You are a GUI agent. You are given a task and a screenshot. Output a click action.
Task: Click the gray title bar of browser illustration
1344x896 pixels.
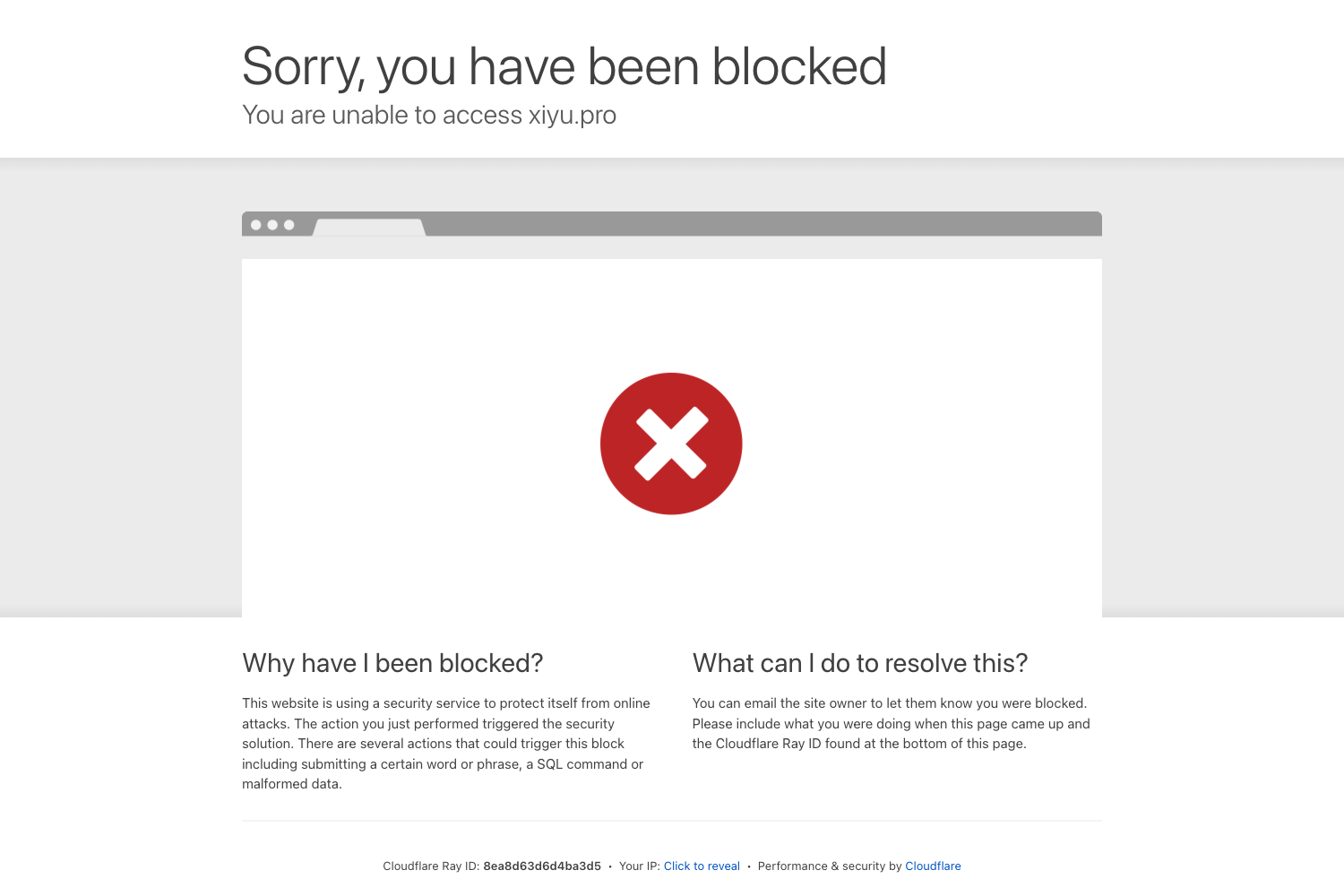762,224
